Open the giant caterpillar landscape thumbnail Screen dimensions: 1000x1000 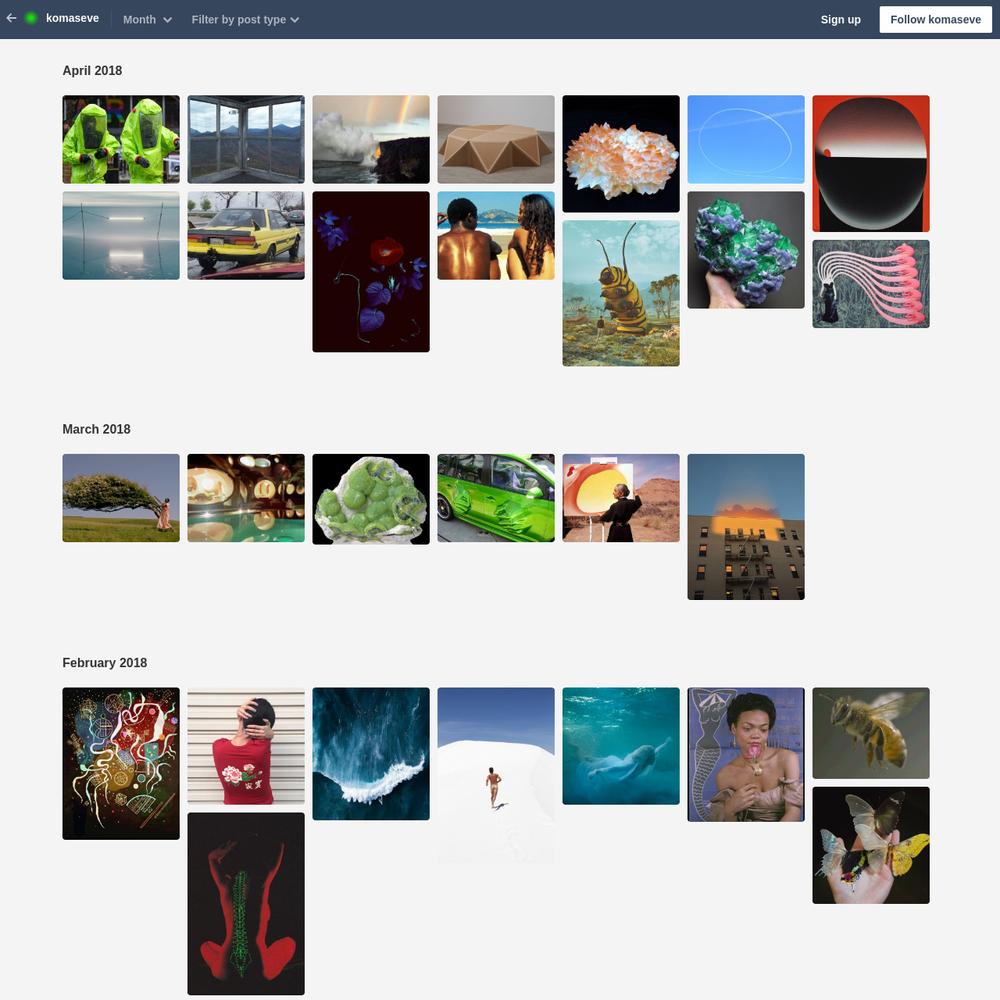[x=621, y=293]
